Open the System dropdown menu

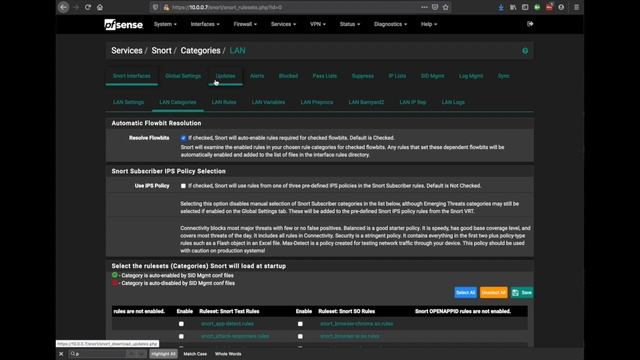coord(165,24)
